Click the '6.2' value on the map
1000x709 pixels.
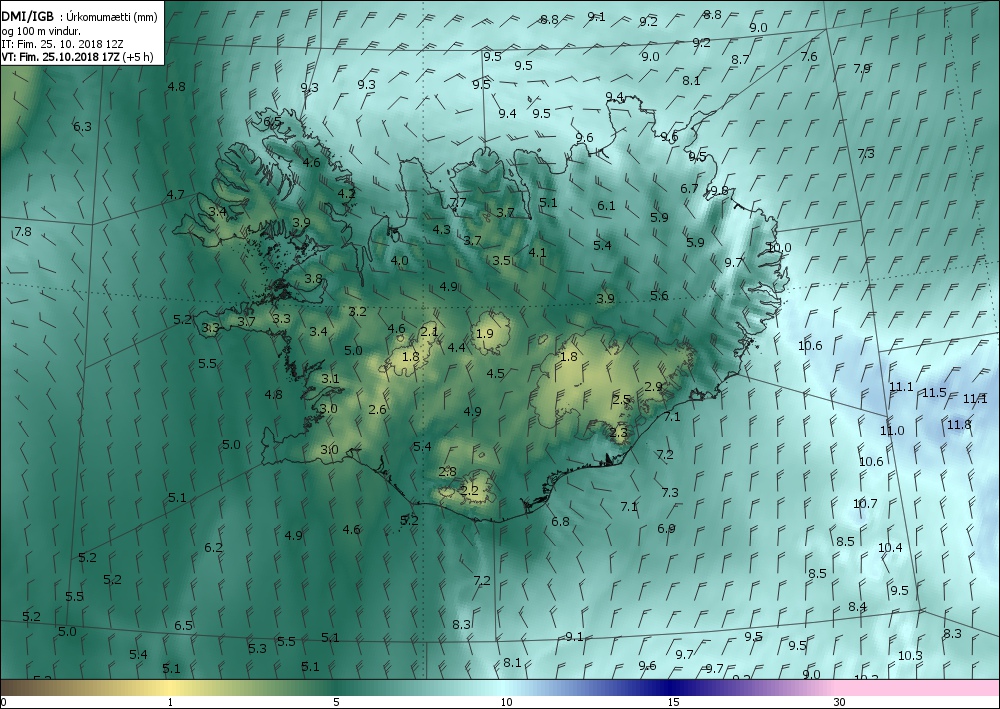(x=214, y=547)
